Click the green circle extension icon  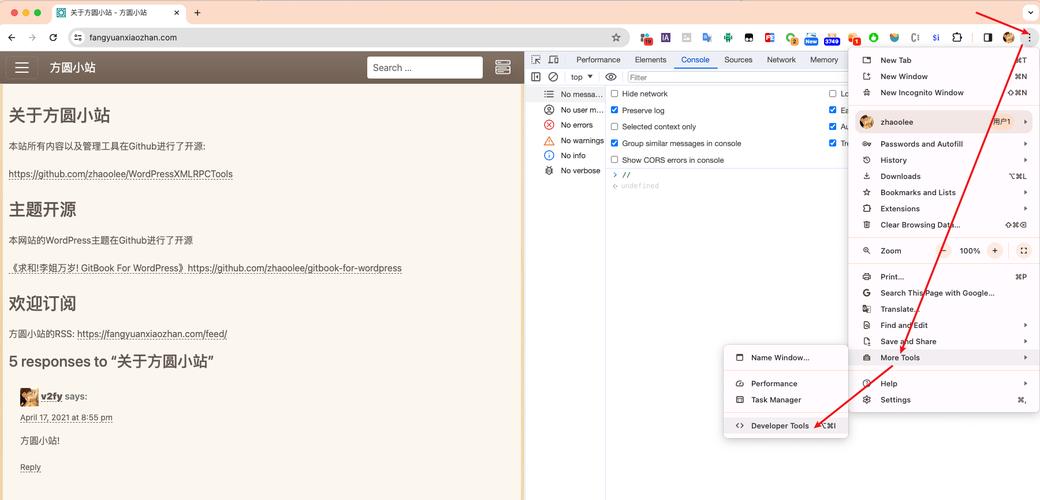tap(874, 38)
